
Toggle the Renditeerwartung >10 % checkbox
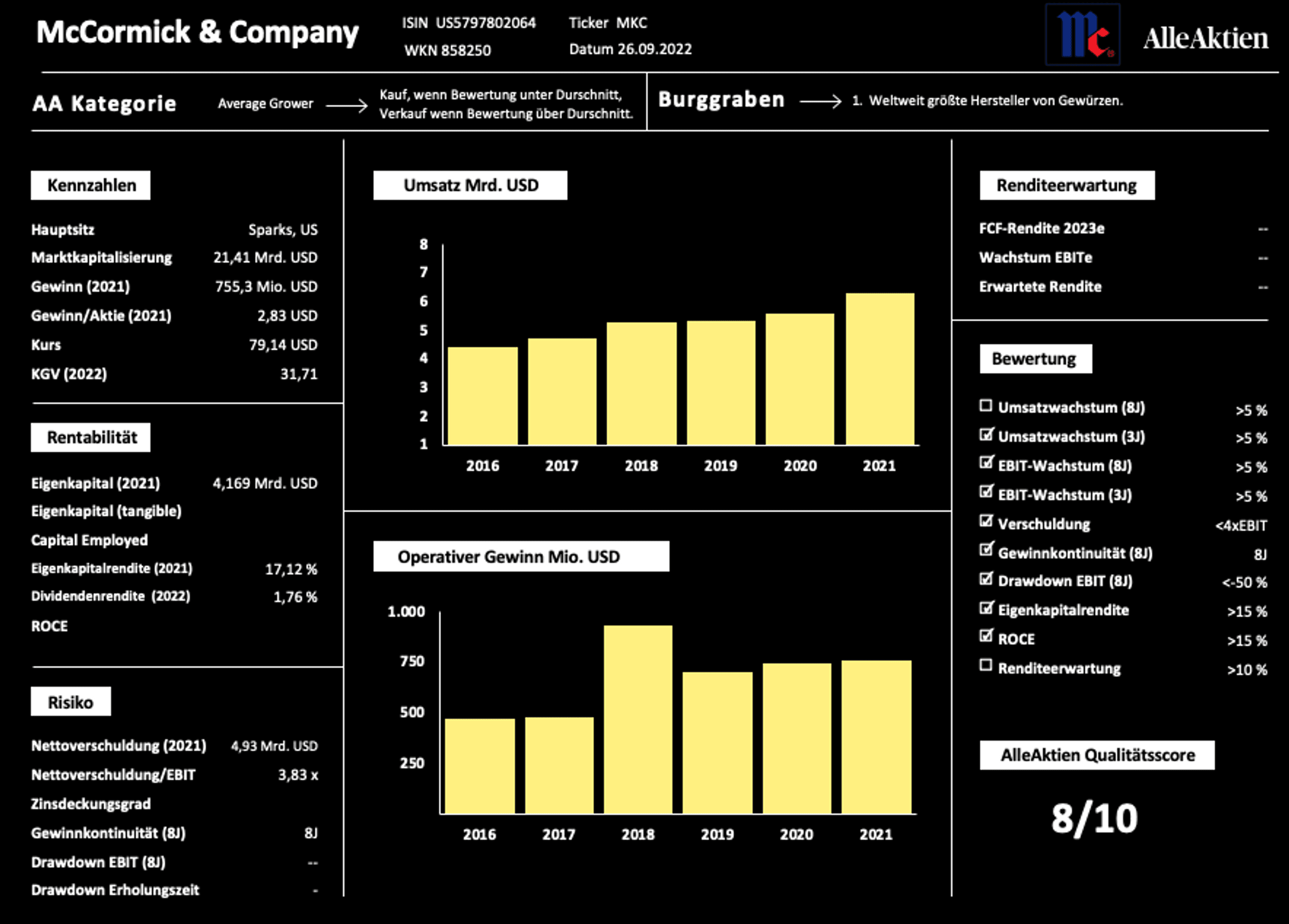coord(985,665)
